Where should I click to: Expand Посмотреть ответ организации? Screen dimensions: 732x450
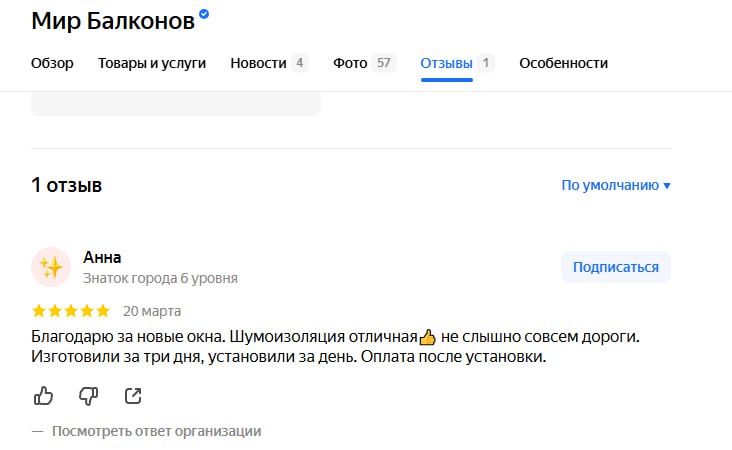point(156,431)
